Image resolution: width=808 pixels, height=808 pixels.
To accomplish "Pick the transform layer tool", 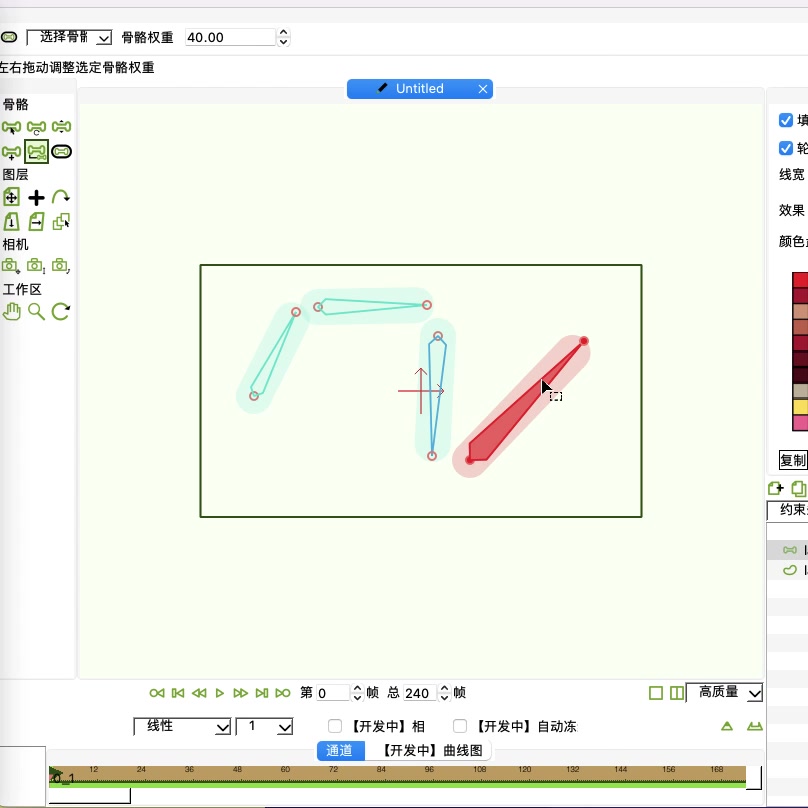I will coord(11,198).
